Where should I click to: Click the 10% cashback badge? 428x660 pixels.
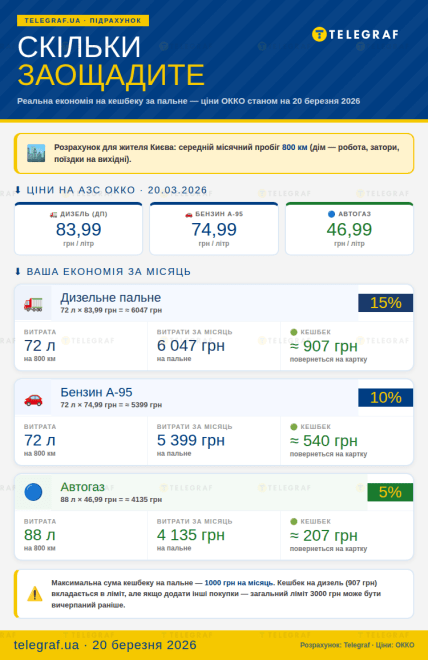[385, 397]
